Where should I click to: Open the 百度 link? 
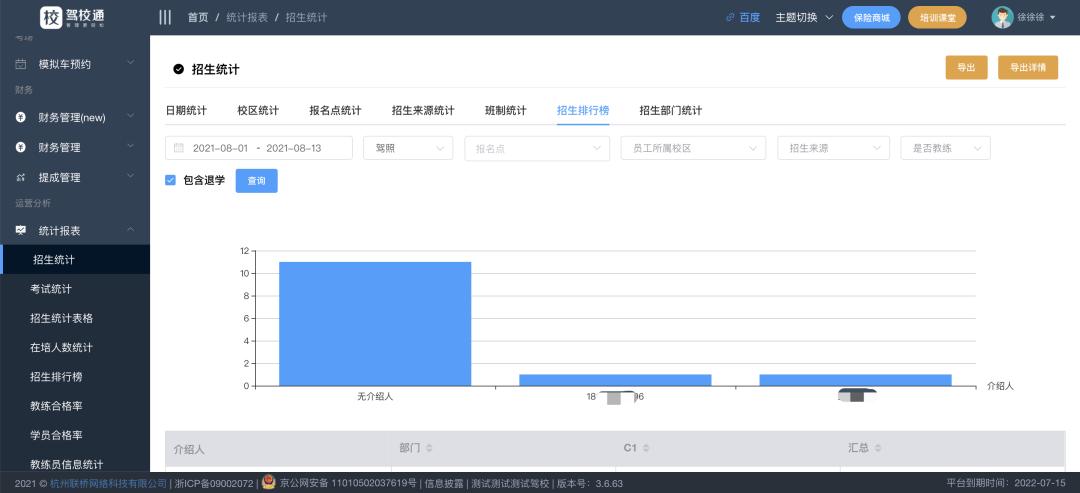pyautogui.click(x=749, y=17)
